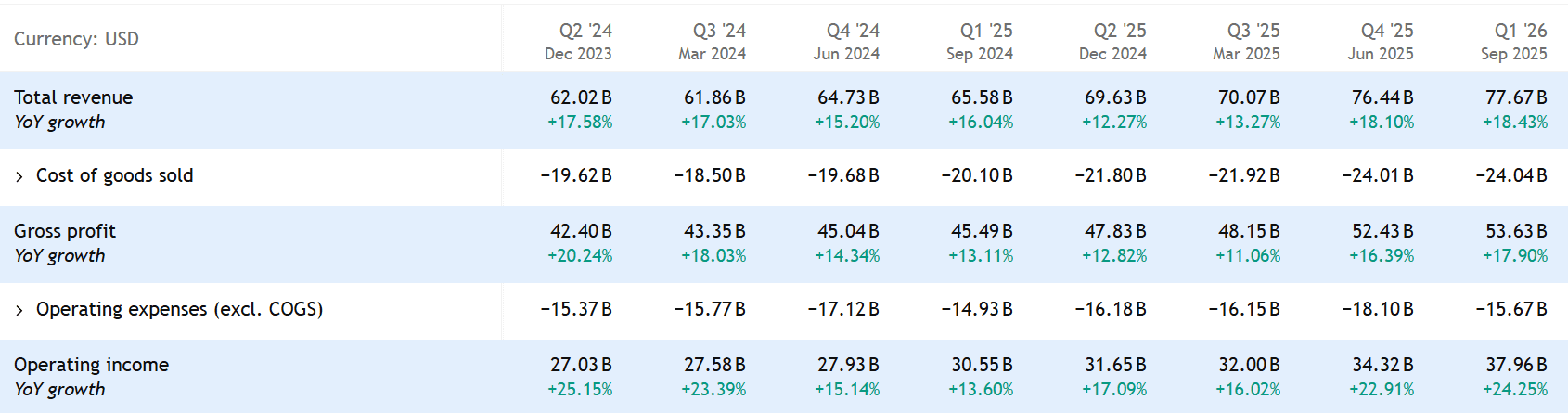Select the Q2 '24 column header
The image size is (1568, 413).
(x=585, y=31)
